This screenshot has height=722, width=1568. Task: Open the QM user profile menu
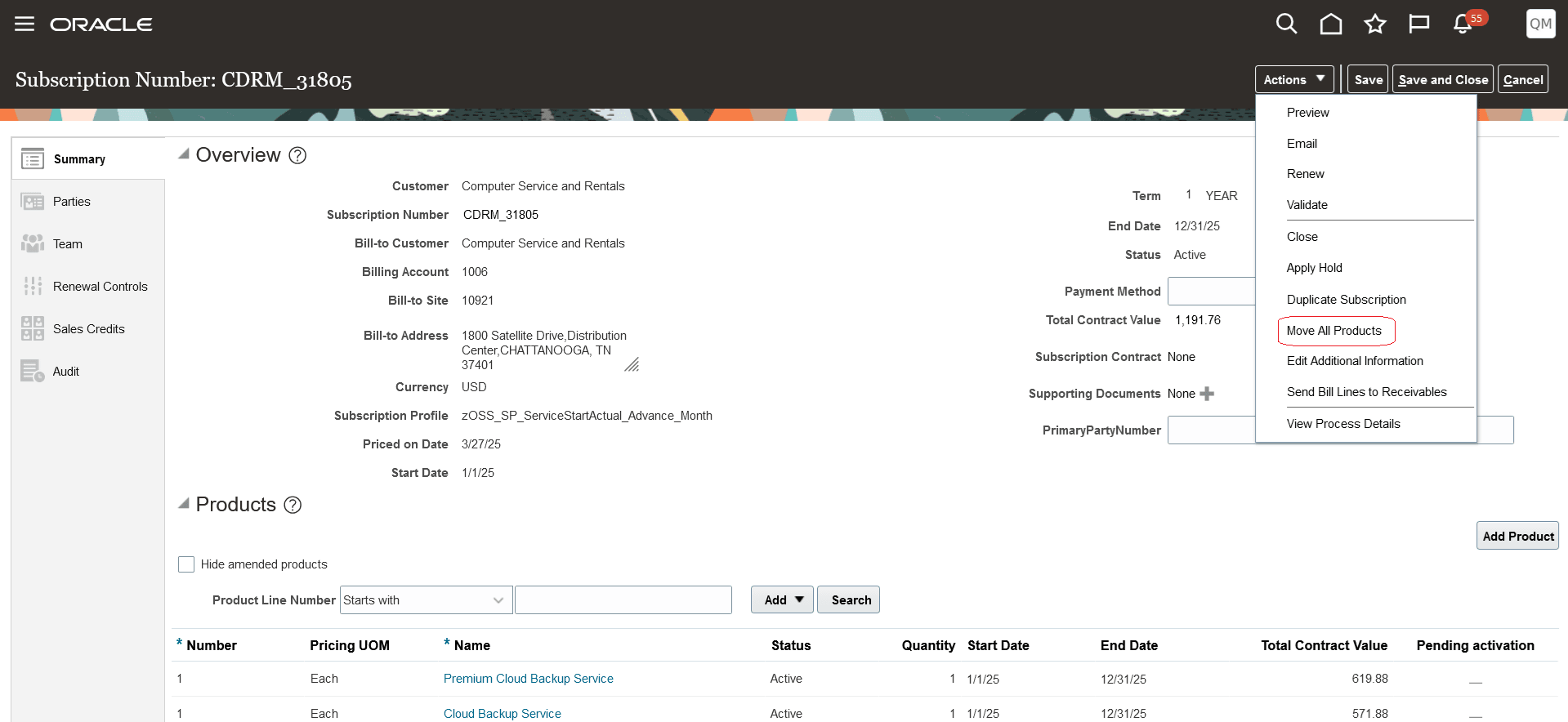click(1540, 24)
